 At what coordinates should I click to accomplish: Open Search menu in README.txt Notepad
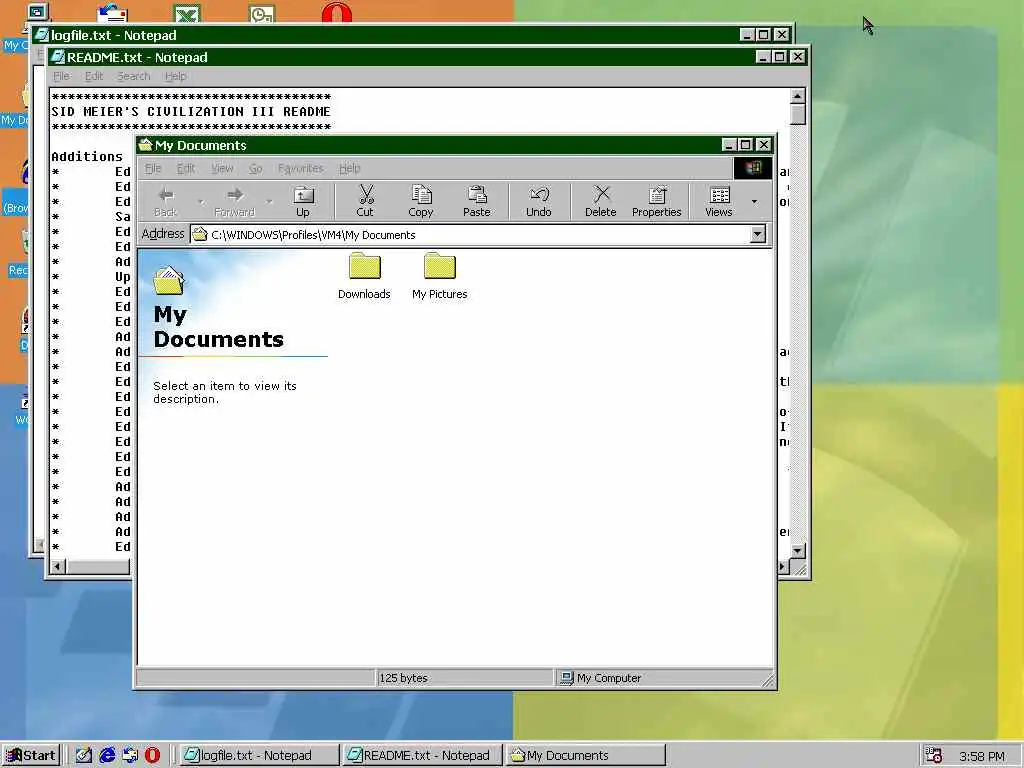tap(133, 76)
